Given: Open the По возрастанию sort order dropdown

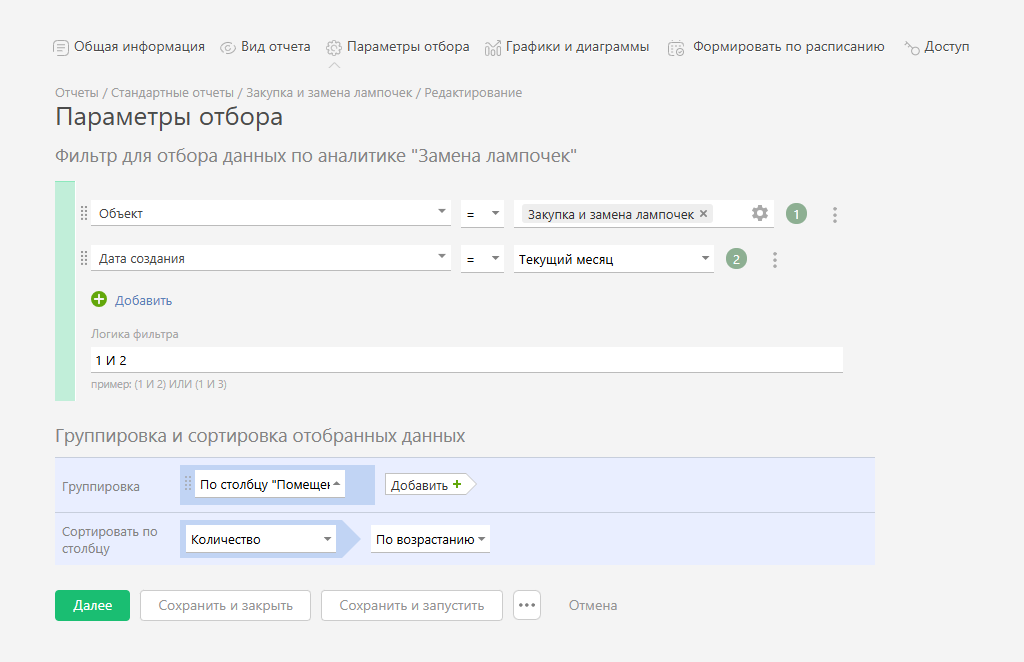Looking at the screenshot, I should (x=482, y=540).
